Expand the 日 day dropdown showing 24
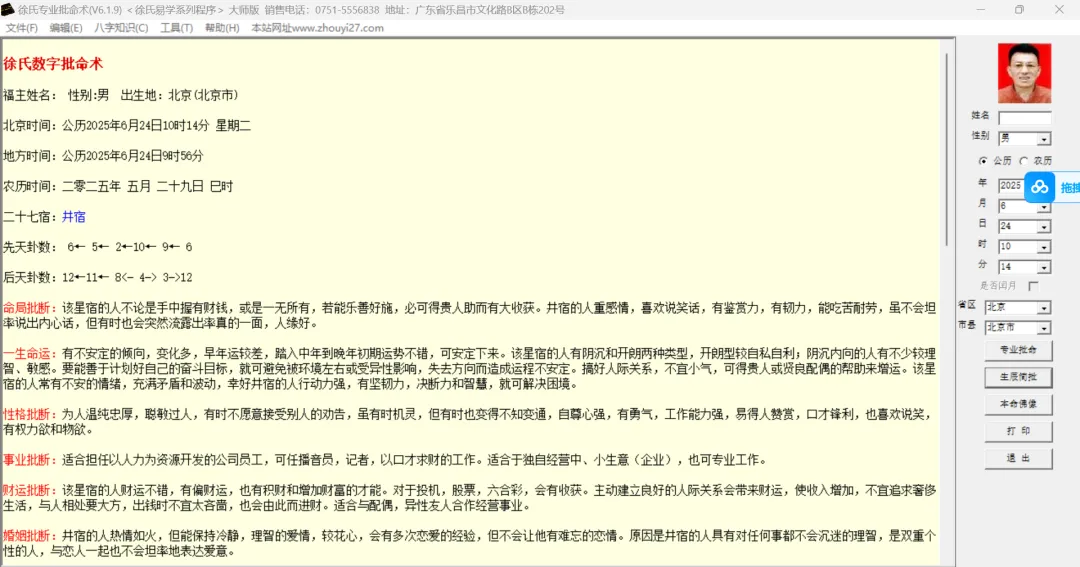Image resolution: width=1080 pixels, height=567 pixels. pos(1044,227)
